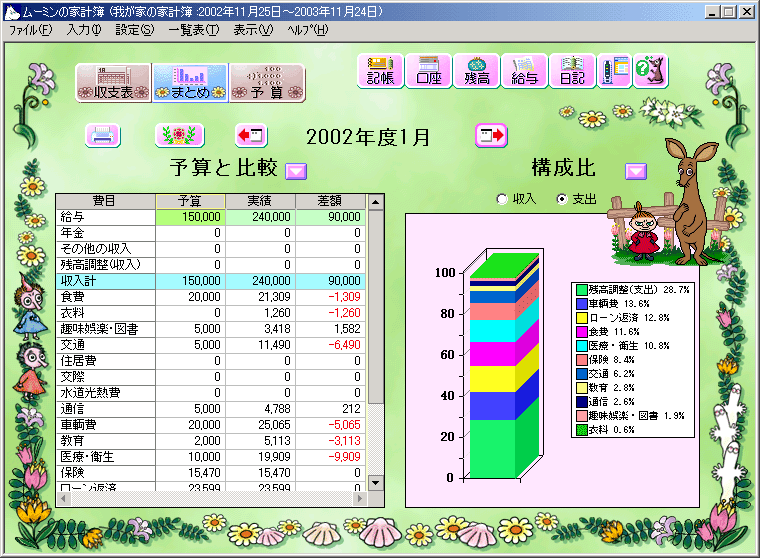Click 医療・衛生 difference value -9,909
The width and height of the screenshot is (760, 558).
click(330, 457)
